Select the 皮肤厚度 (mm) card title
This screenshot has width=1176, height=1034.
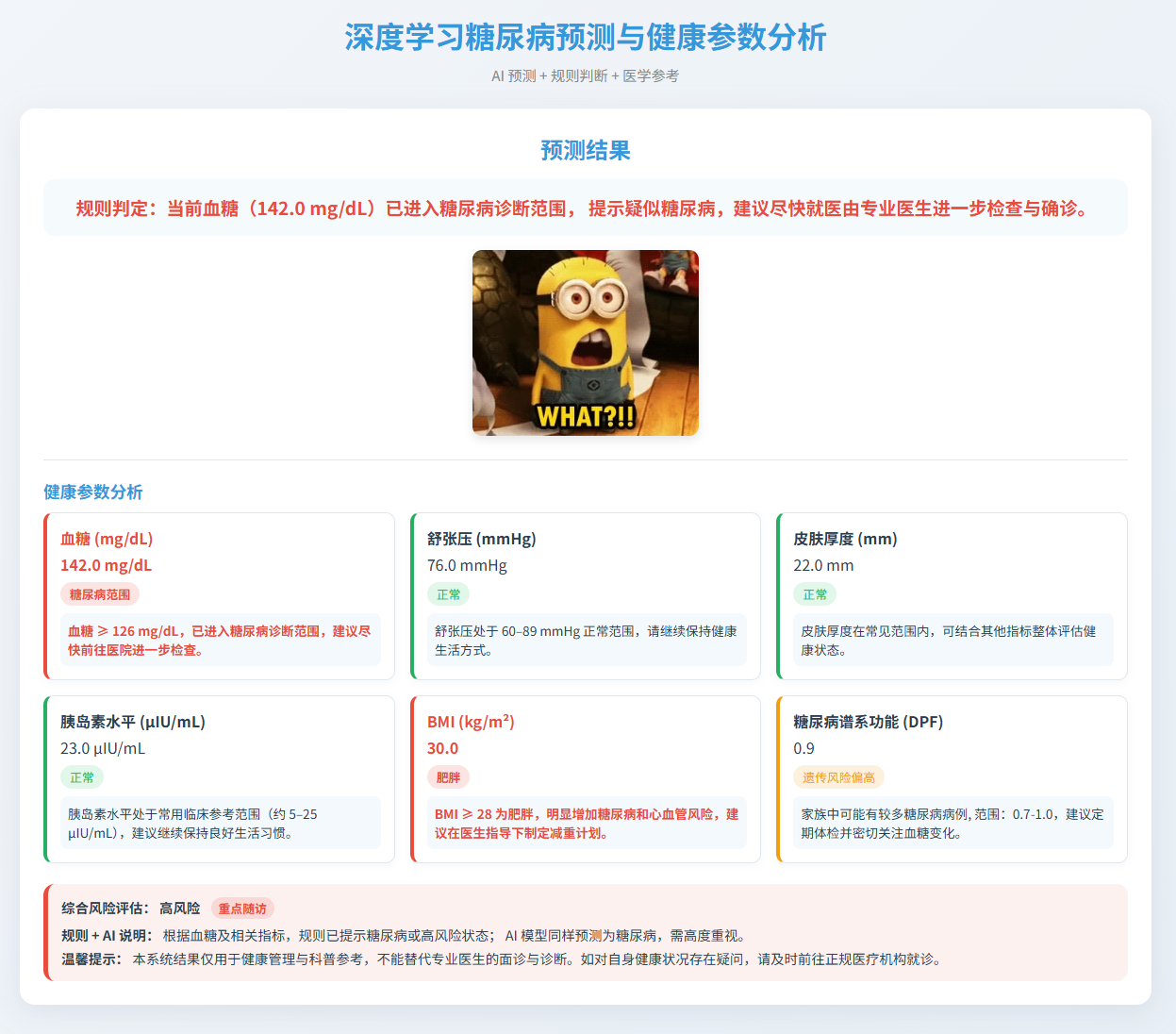[845, 539]
